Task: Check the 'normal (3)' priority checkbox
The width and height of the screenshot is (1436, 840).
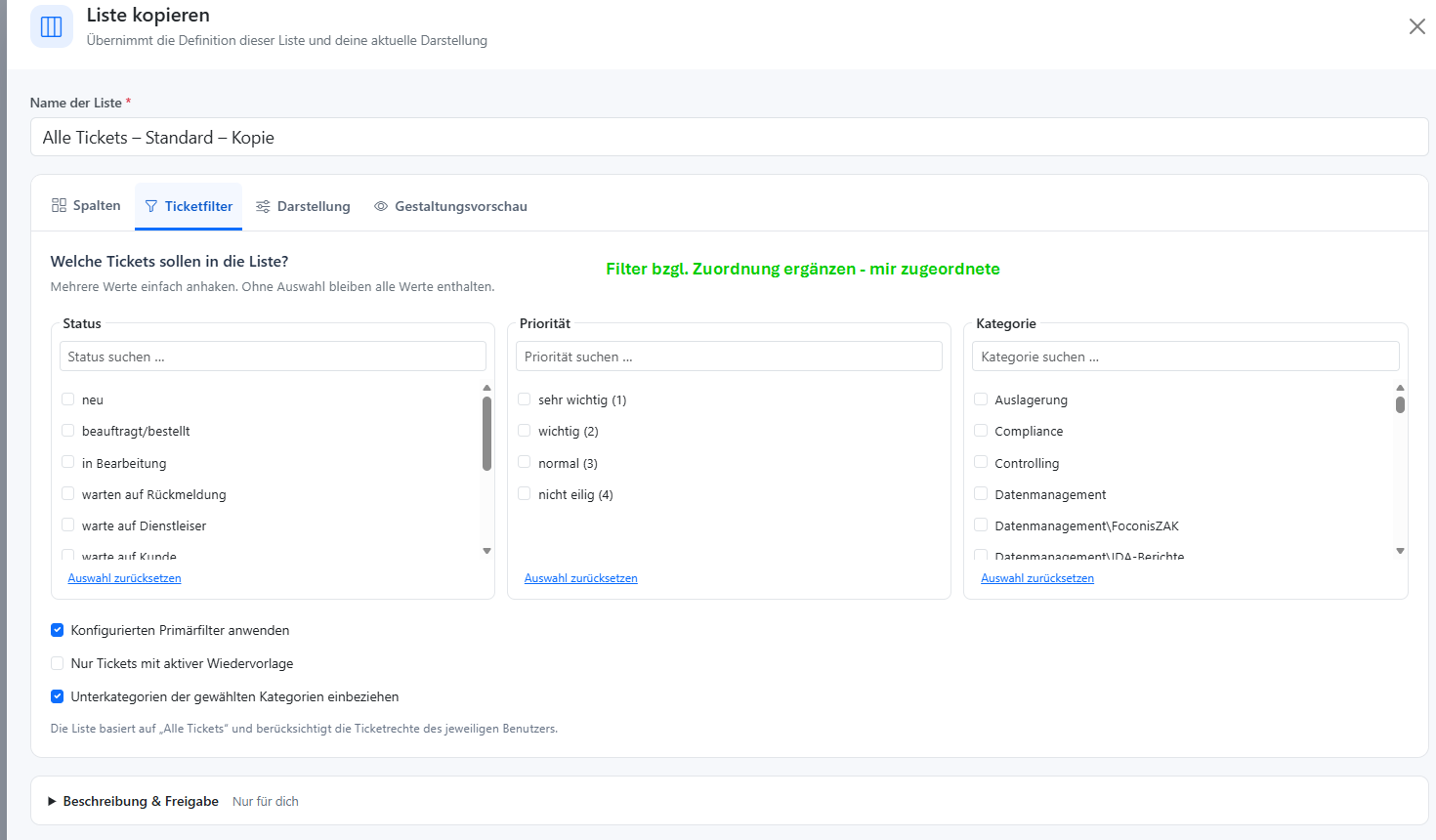Action: (525, 462)
